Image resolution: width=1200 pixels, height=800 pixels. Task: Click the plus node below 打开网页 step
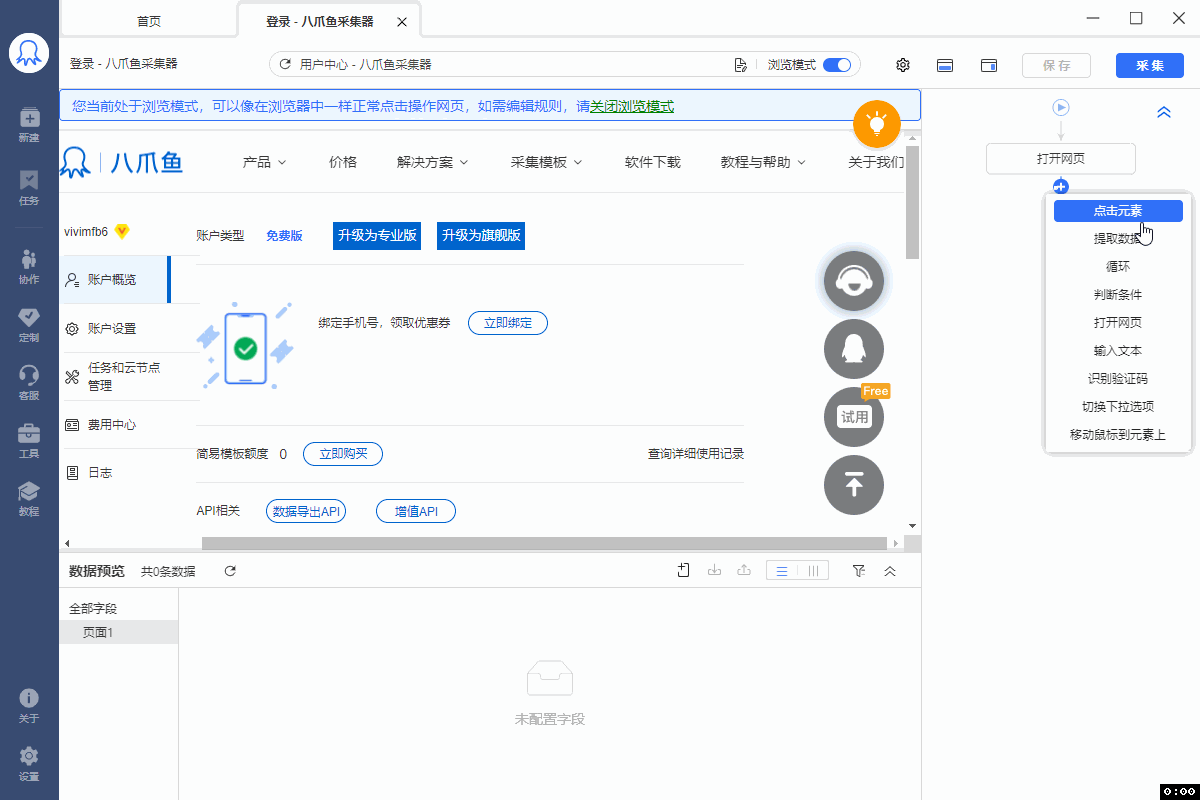(1061, 186)
